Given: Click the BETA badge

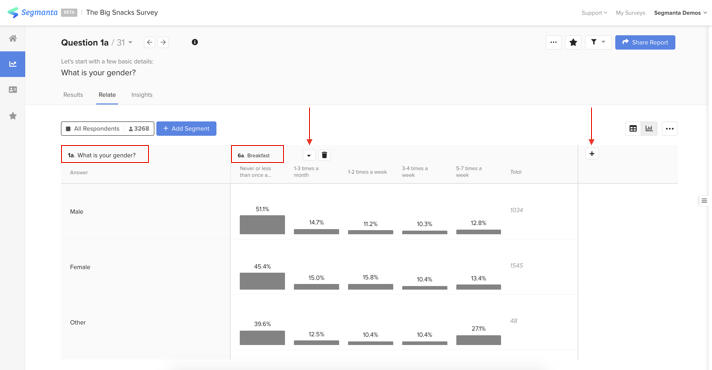Looking at the screenshot, I should pos(69,13).
